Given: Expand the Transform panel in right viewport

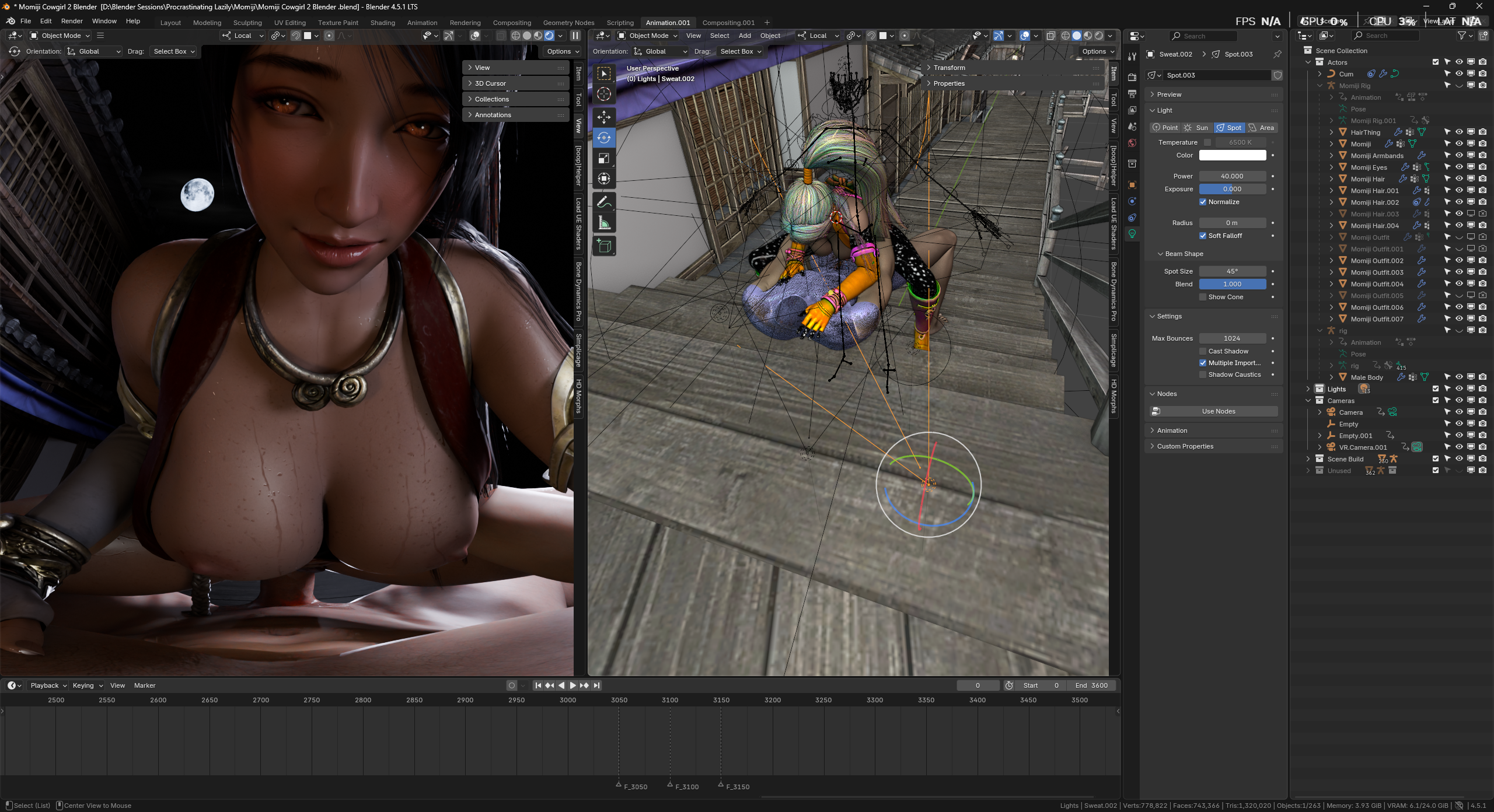Looking at the screenshot, I should click(x=1013, y=68).
